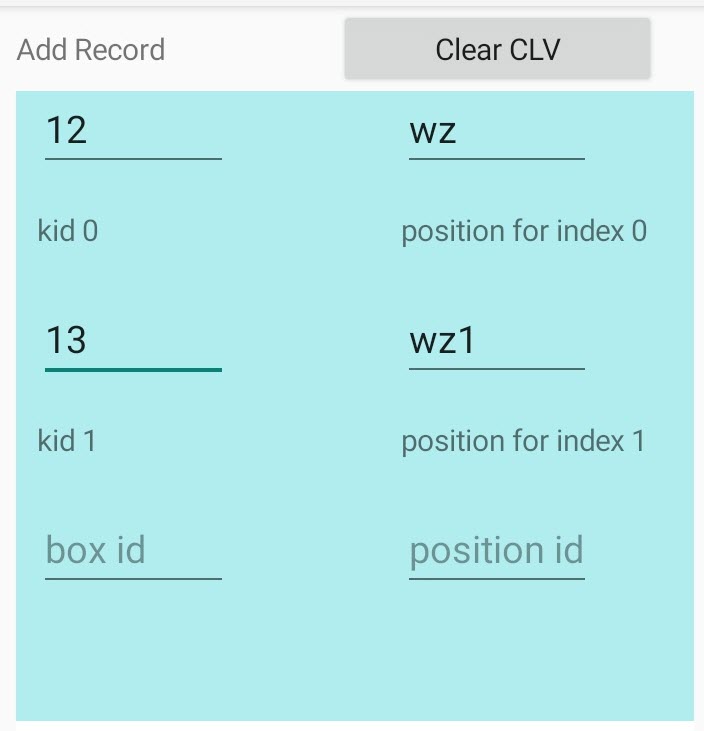Click the position for index 0 text

click(x=524, y=232)
